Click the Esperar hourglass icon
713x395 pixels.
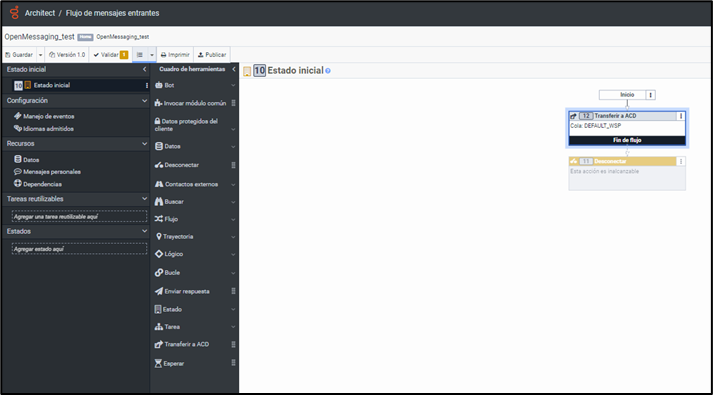(x=158, y=363)
